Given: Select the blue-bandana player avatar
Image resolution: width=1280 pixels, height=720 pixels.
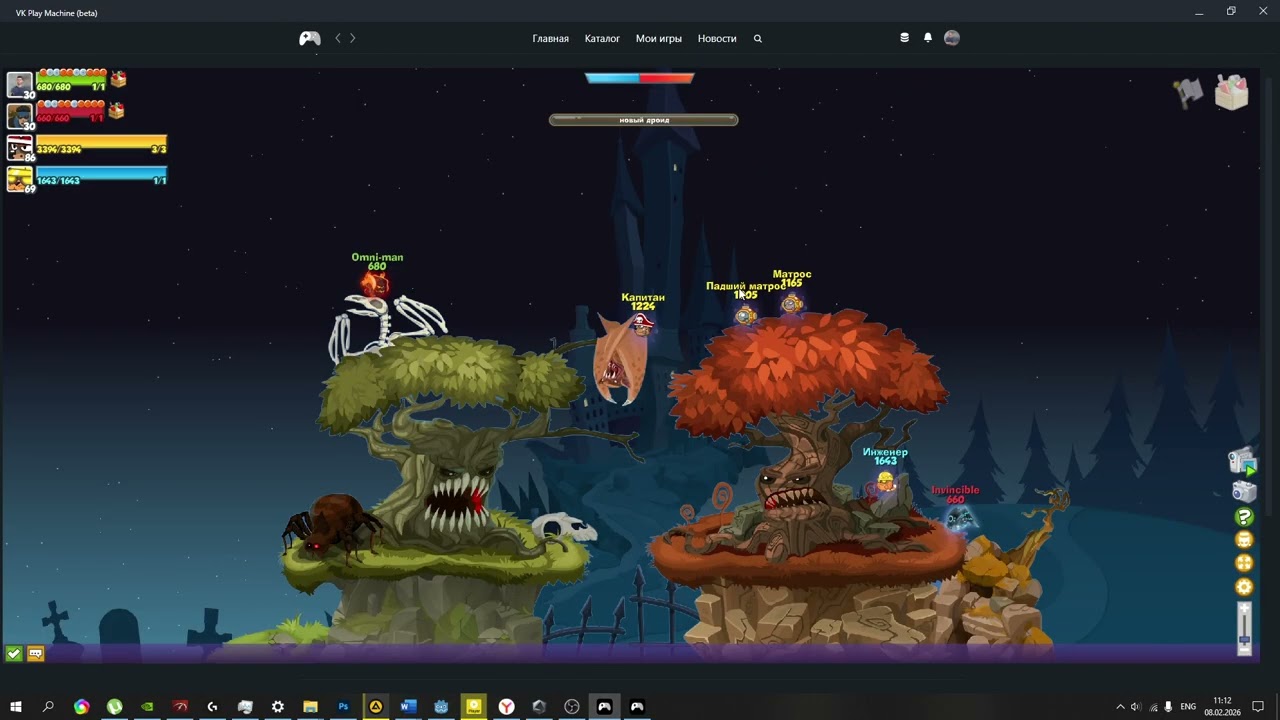Looking at the screenshot, I should coord(20,116).
